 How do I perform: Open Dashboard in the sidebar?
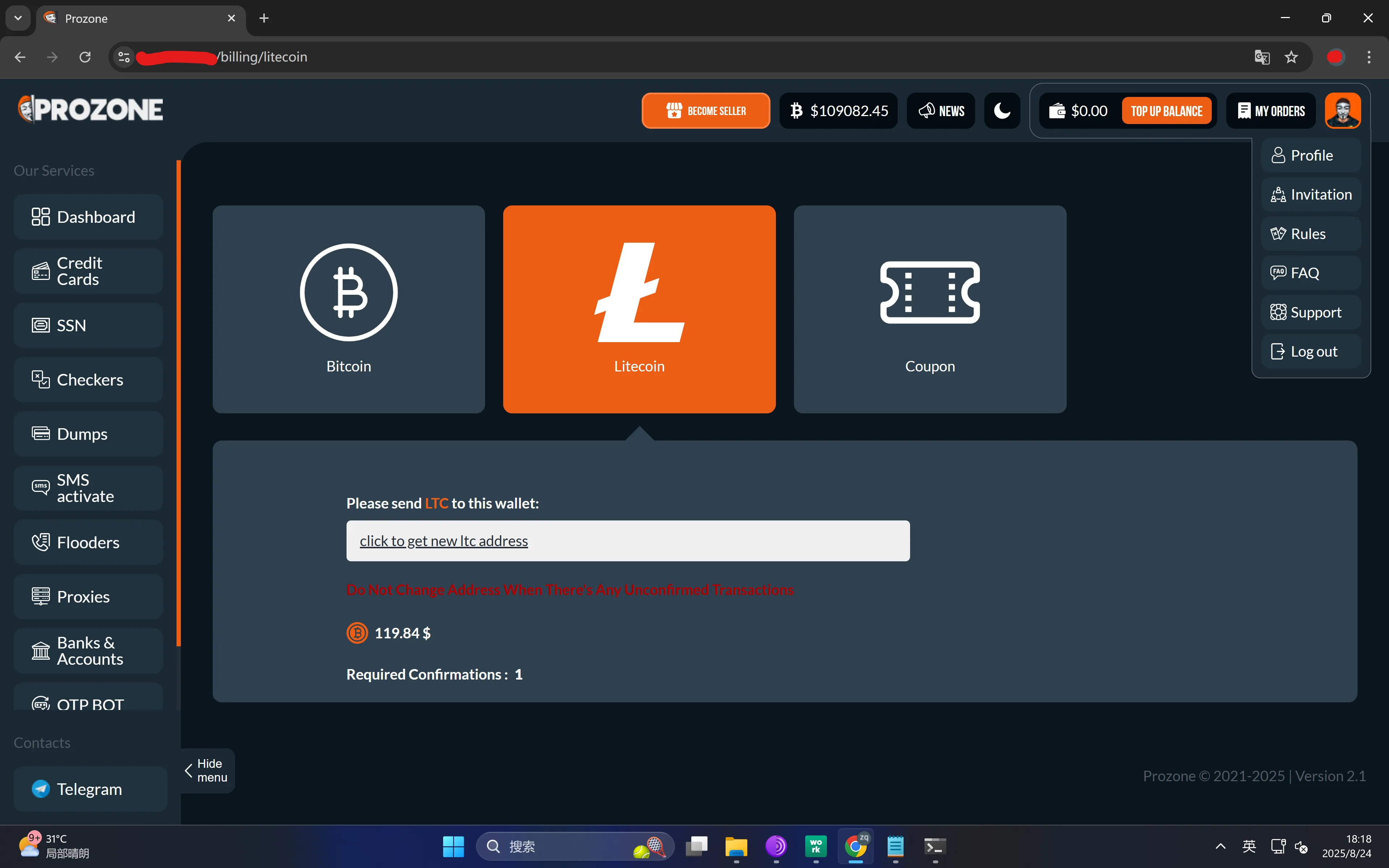click(88, 217)
